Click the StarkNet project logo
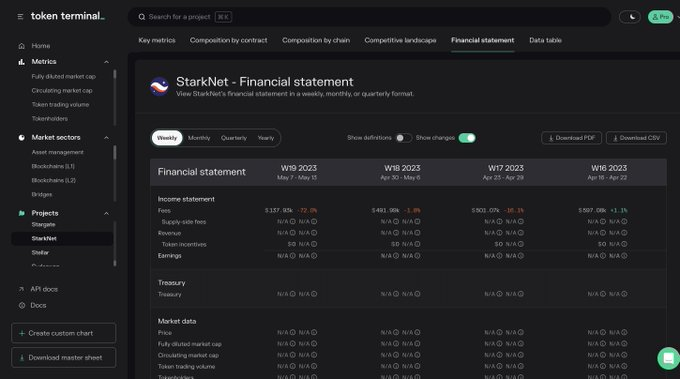This screenshot has height=379, width=680. (x=159, y=86)
